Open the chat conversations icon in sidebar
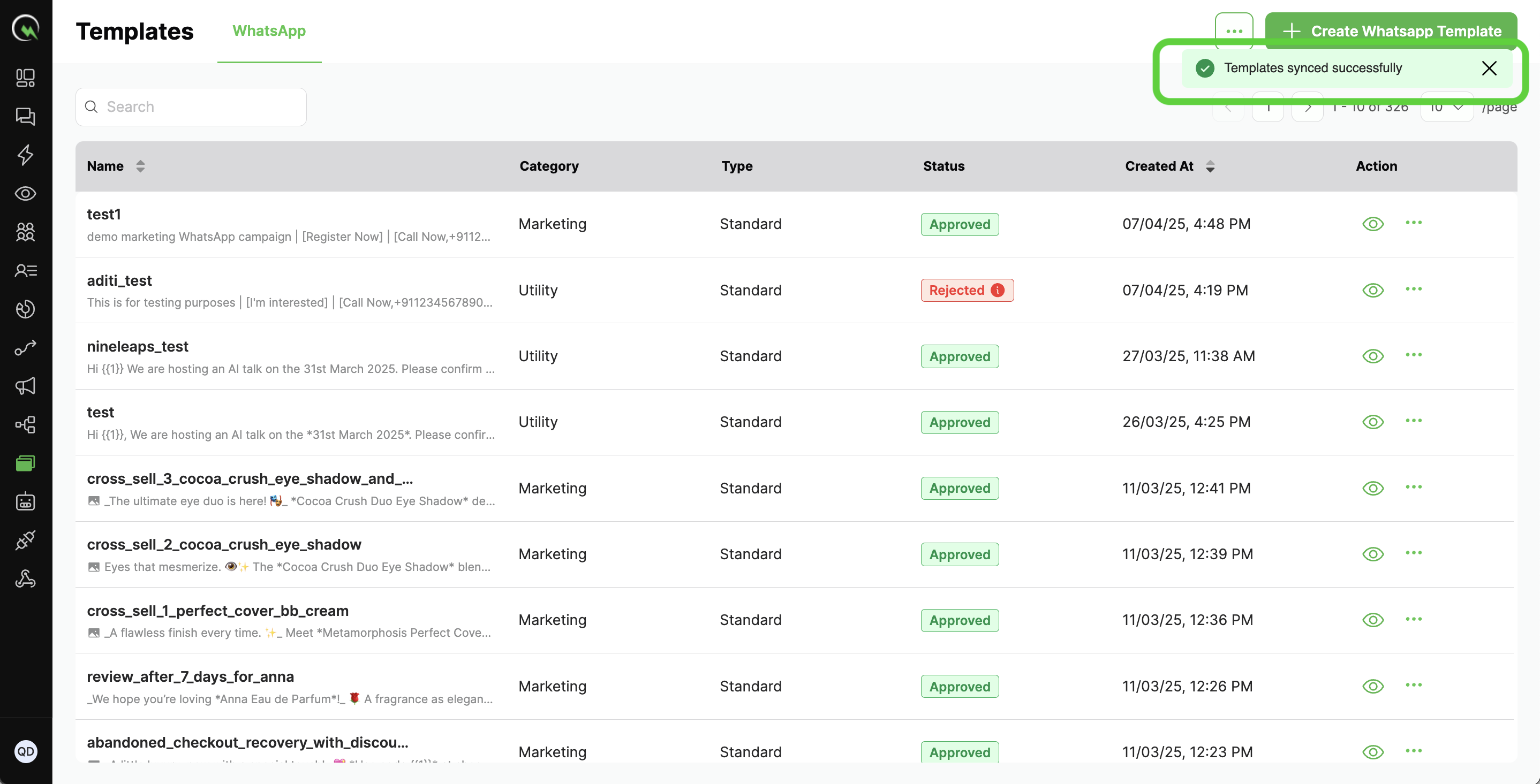 pyautogui.click(x=25, y=116)
